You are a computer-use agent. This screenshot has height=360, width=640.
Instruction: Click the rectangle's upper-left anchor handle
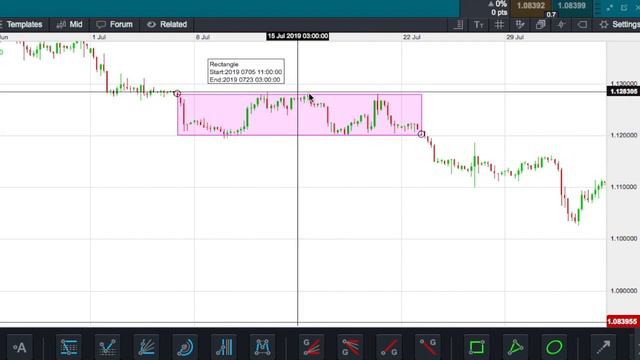click(177, 93)
